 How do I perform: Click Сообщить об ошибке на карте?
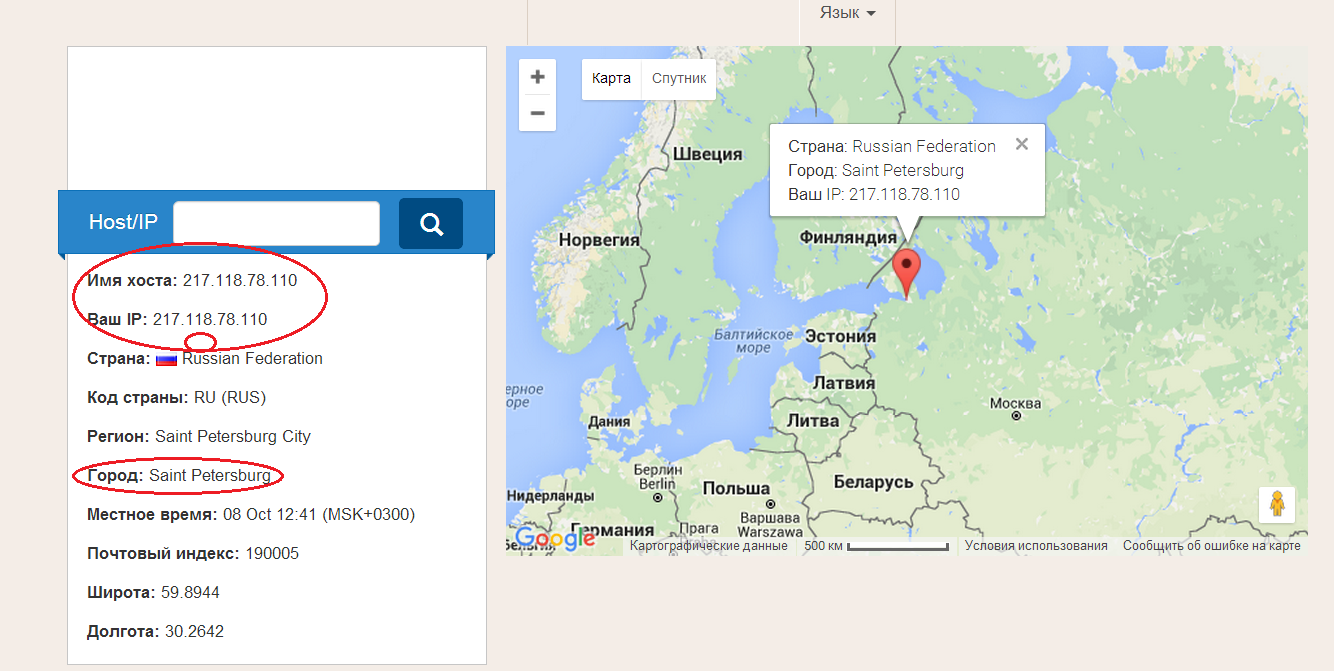[x=1211, y=546]
